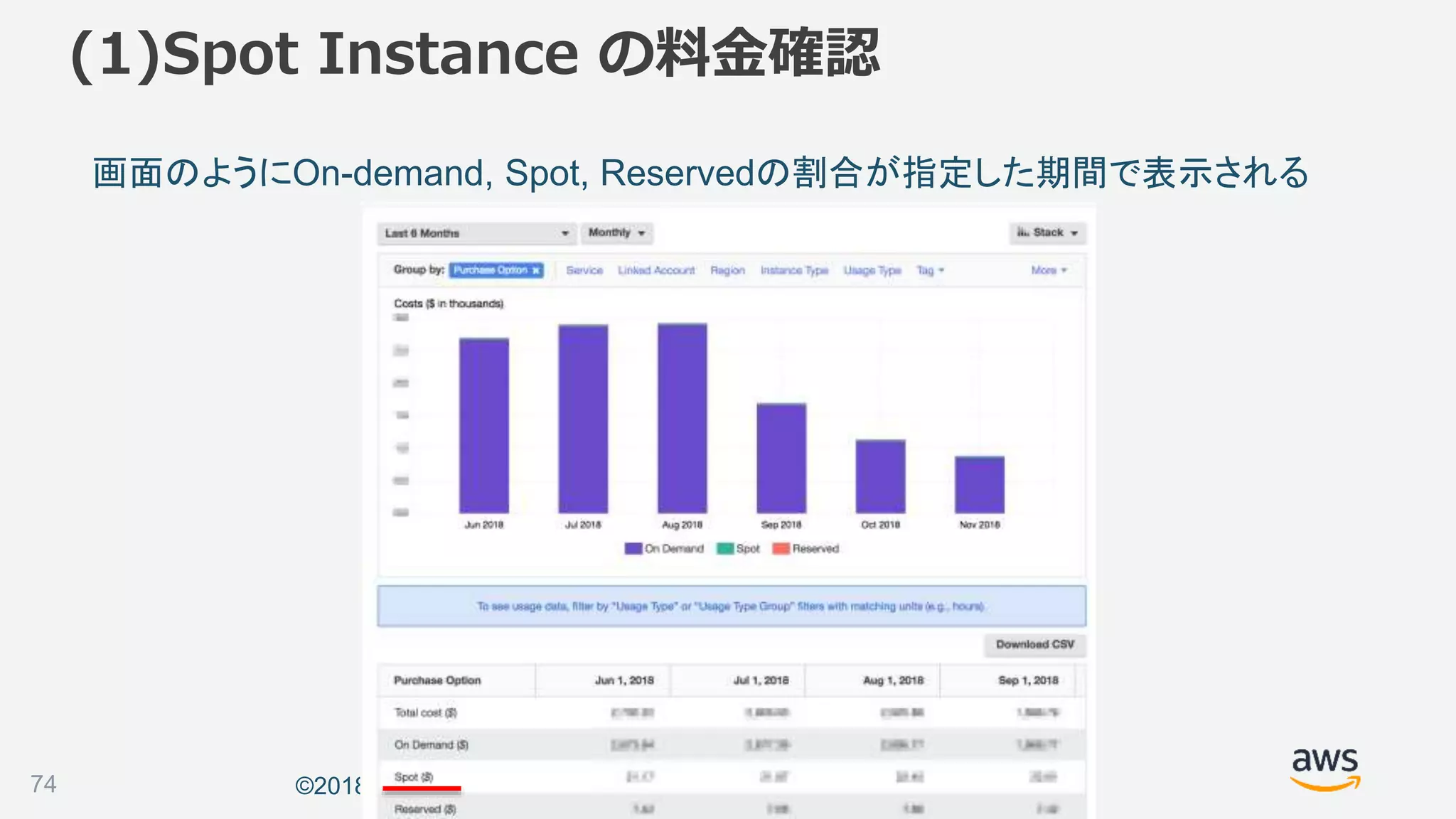The image size is (1456, 819).
Task: Click the Jul 1, 2018 column header
Action: click(x=738, y=680)
